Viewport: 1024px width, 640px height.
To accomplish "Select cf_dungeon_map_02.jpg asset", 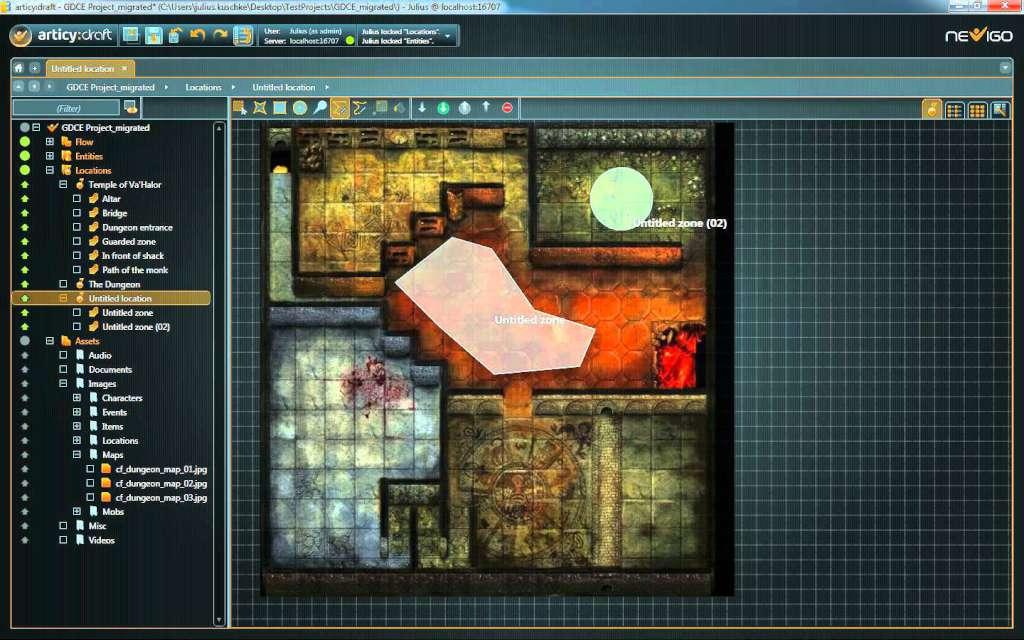I will click(x=161, y=483).
